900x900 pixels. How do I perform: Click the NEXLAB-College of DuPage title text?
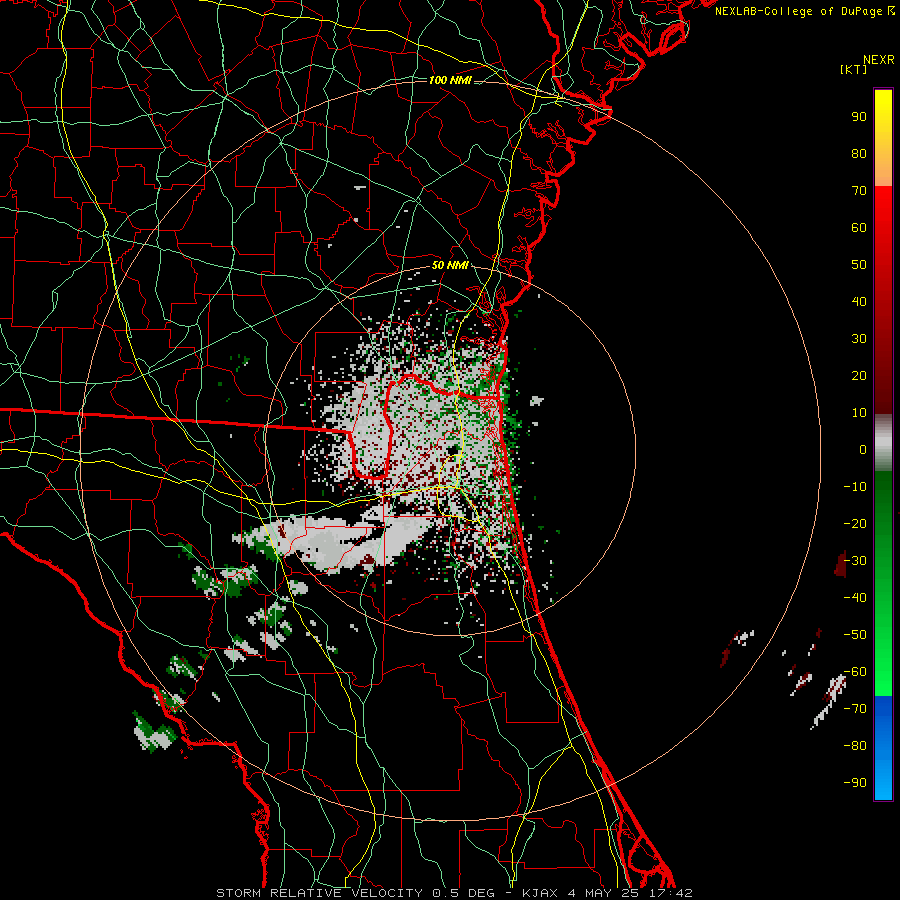805,11
